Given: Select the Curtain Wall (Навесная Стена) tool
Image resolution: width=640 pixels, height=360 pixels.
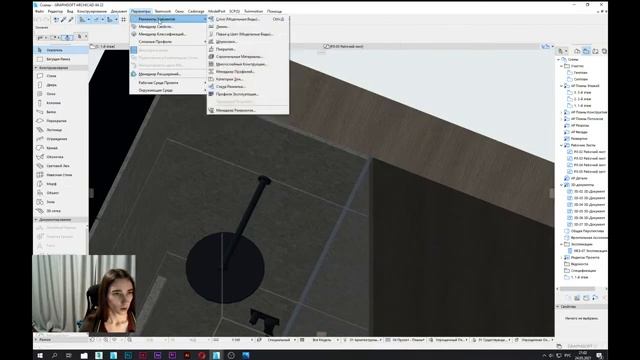Looking at the screenshot, I should (x=60, y=175).
